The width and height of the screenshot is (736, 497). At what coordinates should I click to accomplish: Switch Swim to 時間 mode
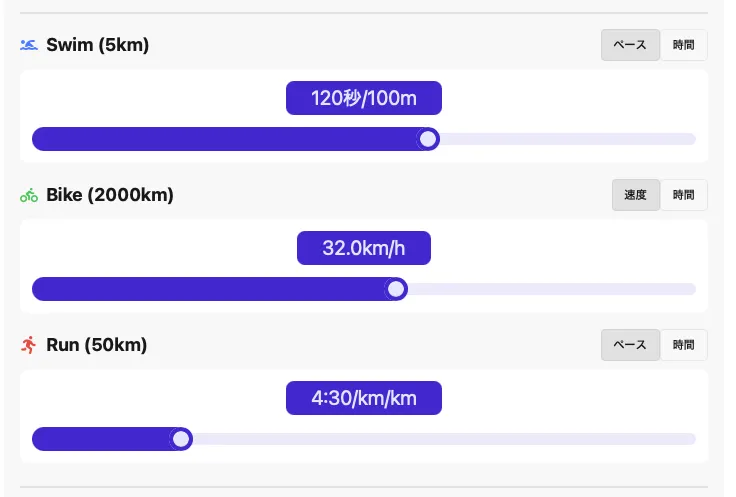684,45
